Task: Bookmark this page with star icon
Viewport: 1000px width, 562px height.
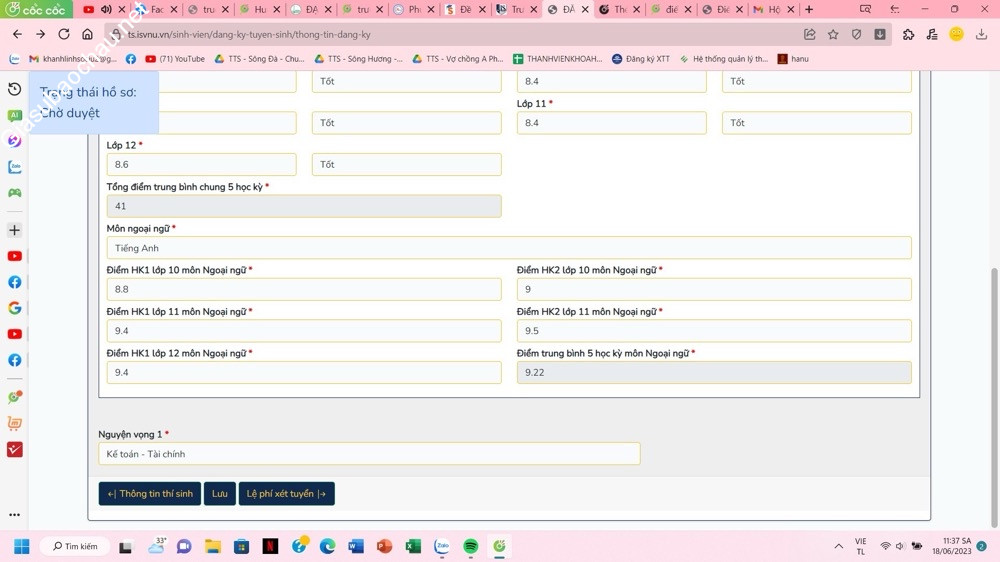Action: click(833, 34)
